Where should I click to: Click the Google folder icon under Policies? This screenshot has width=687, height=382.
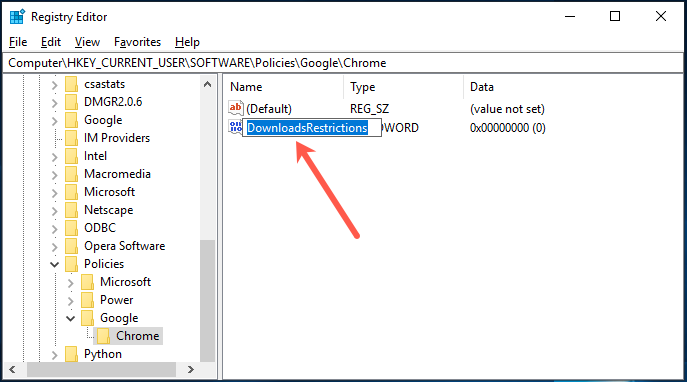[88, 318]
